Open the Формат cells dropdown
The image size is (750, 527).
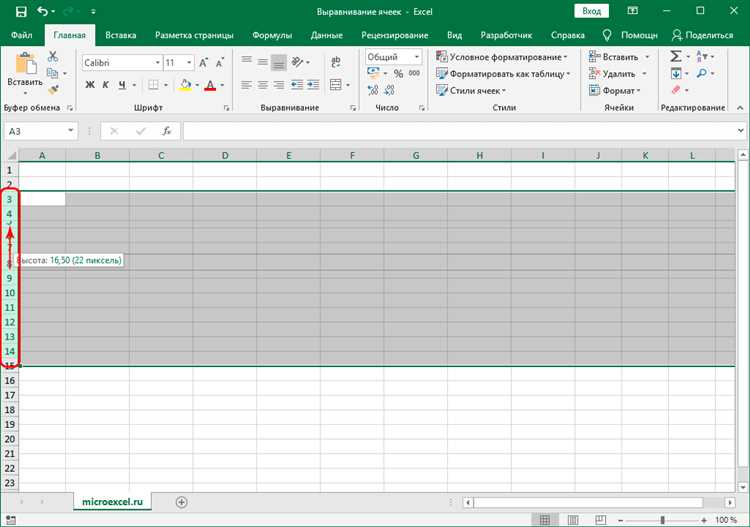pos(619,90)
